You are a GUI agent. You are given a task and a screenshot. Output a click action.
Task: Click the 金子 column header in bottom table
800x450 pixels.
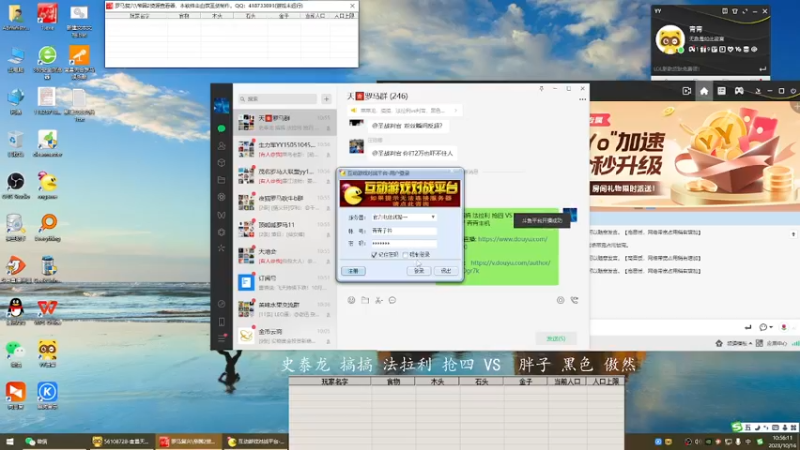[x=526, y=381]
